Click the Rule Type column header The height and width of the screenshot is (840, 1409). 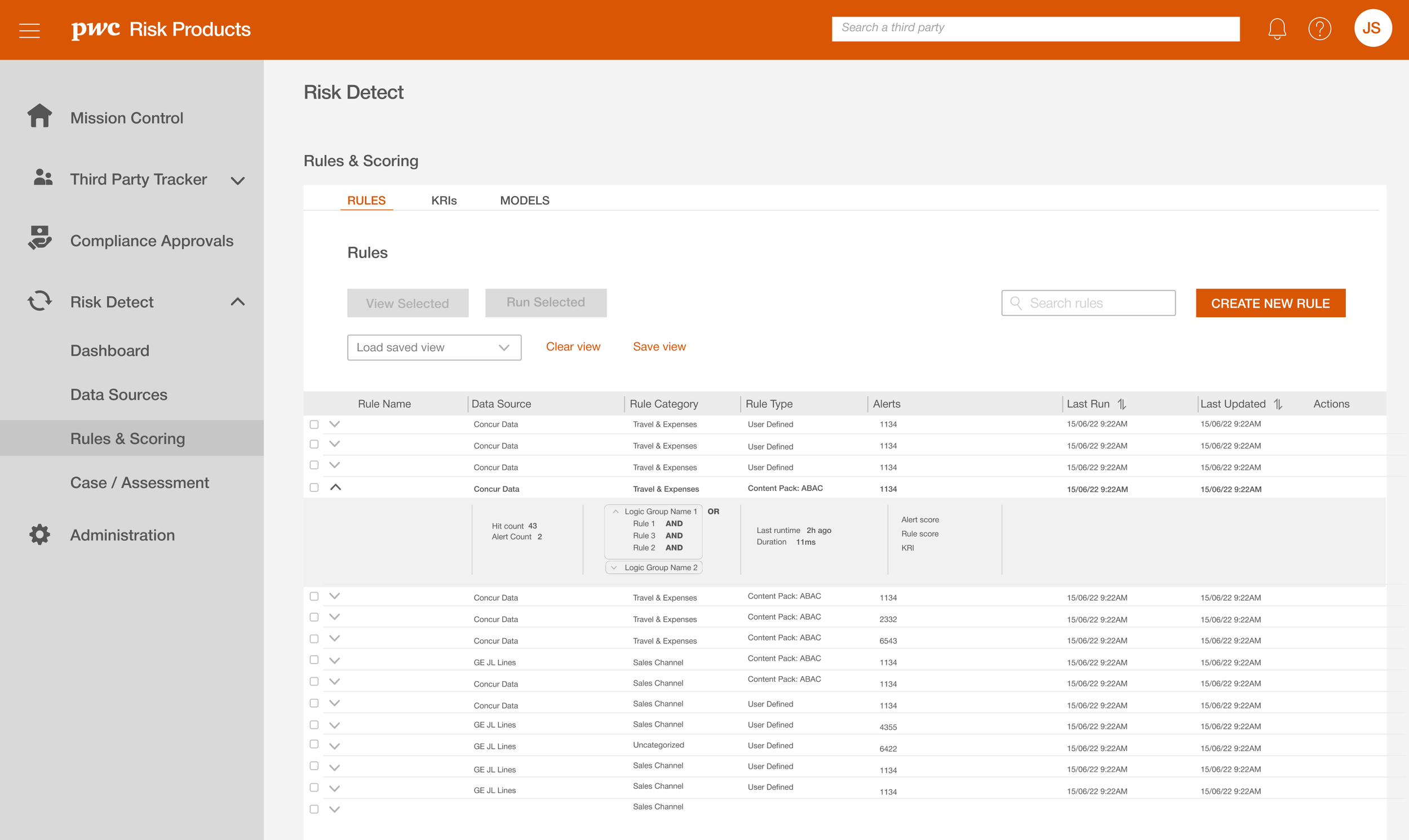click(x=769, y=403)
